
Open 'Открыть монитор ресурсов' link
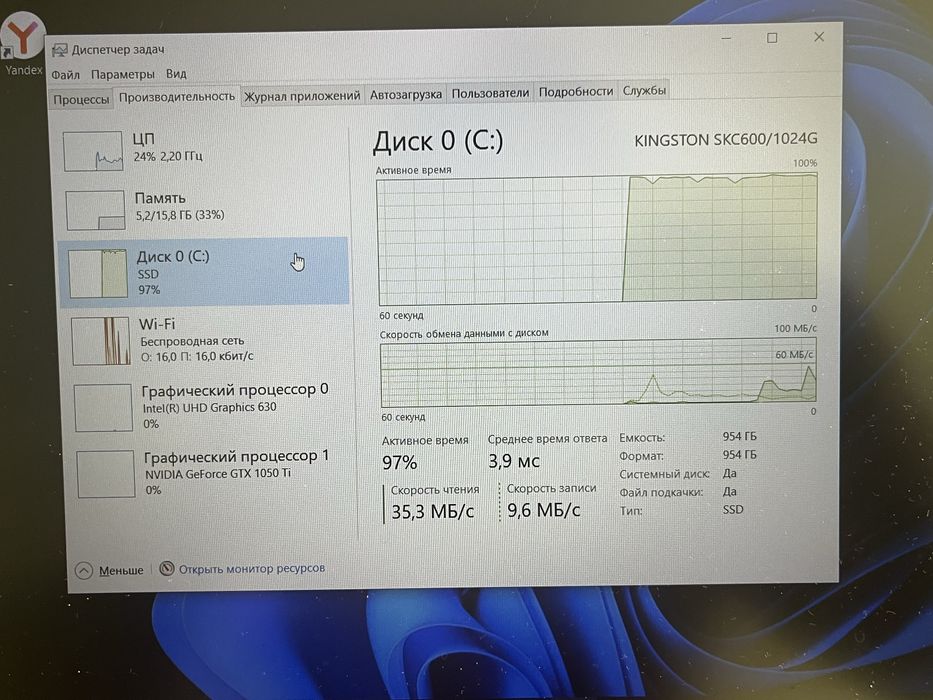click(x=252, y=568)
